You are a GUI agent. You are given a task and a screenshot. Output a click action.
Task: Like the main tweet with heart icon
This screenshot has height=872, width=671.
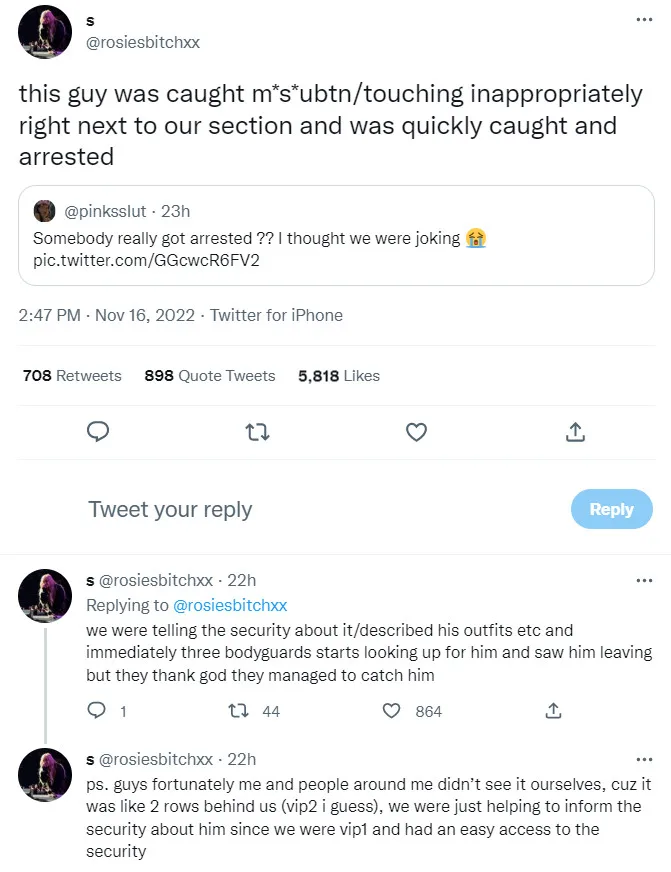pyautogui.click(x=416, y=432)
